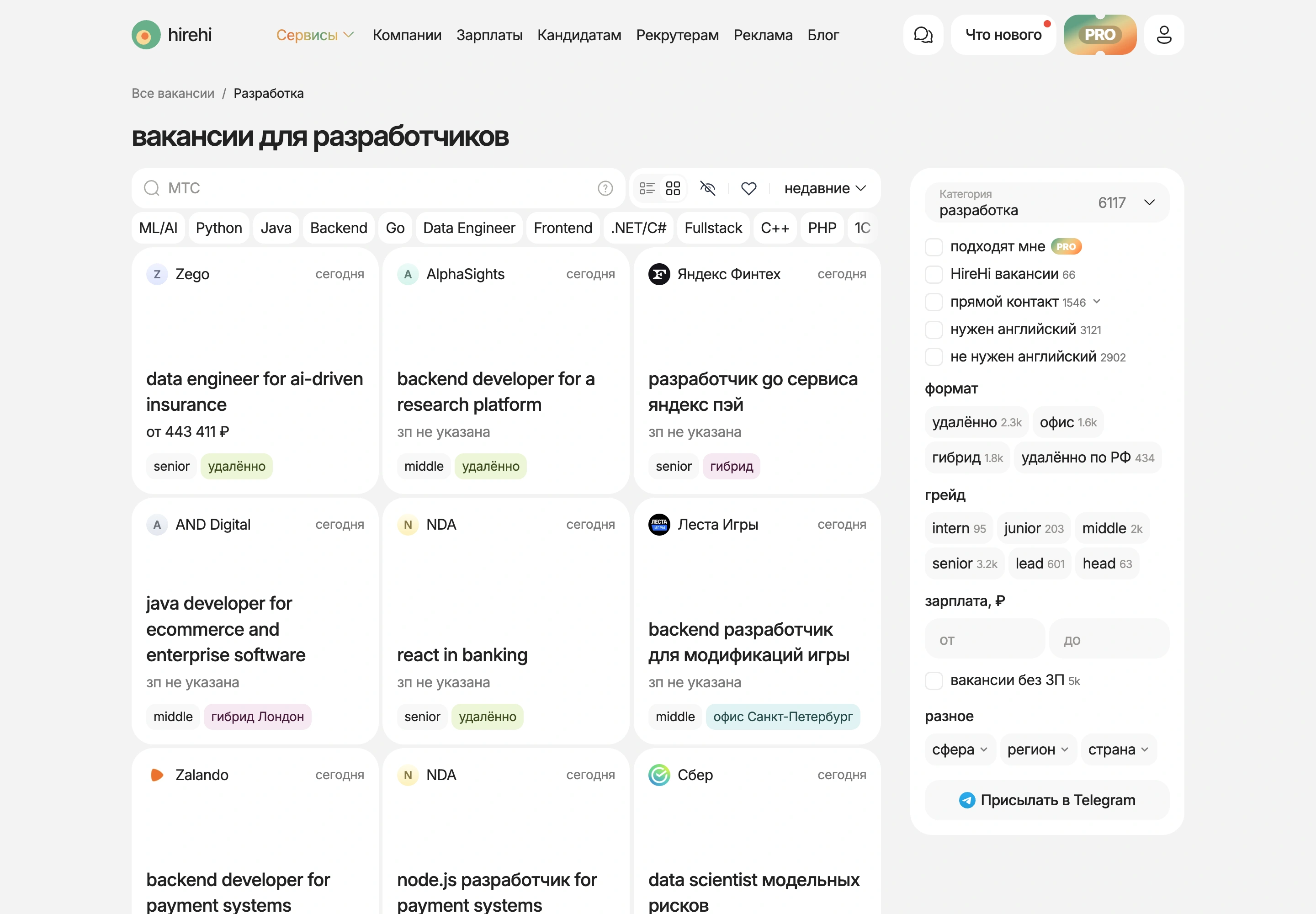Select ML/AI specialization tag
This screenshot has height=914, width=1316.
coord(158,228)
